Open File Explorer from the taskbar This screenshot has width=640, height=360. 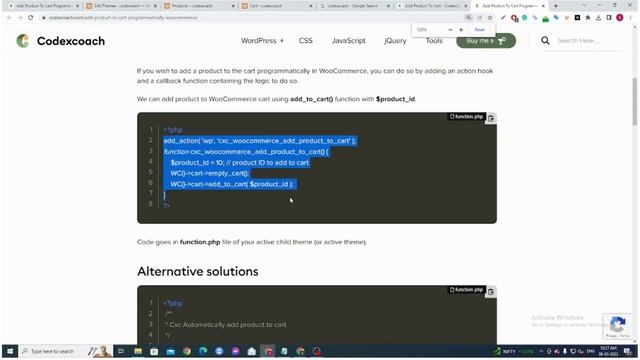click(x=138, y=351)
